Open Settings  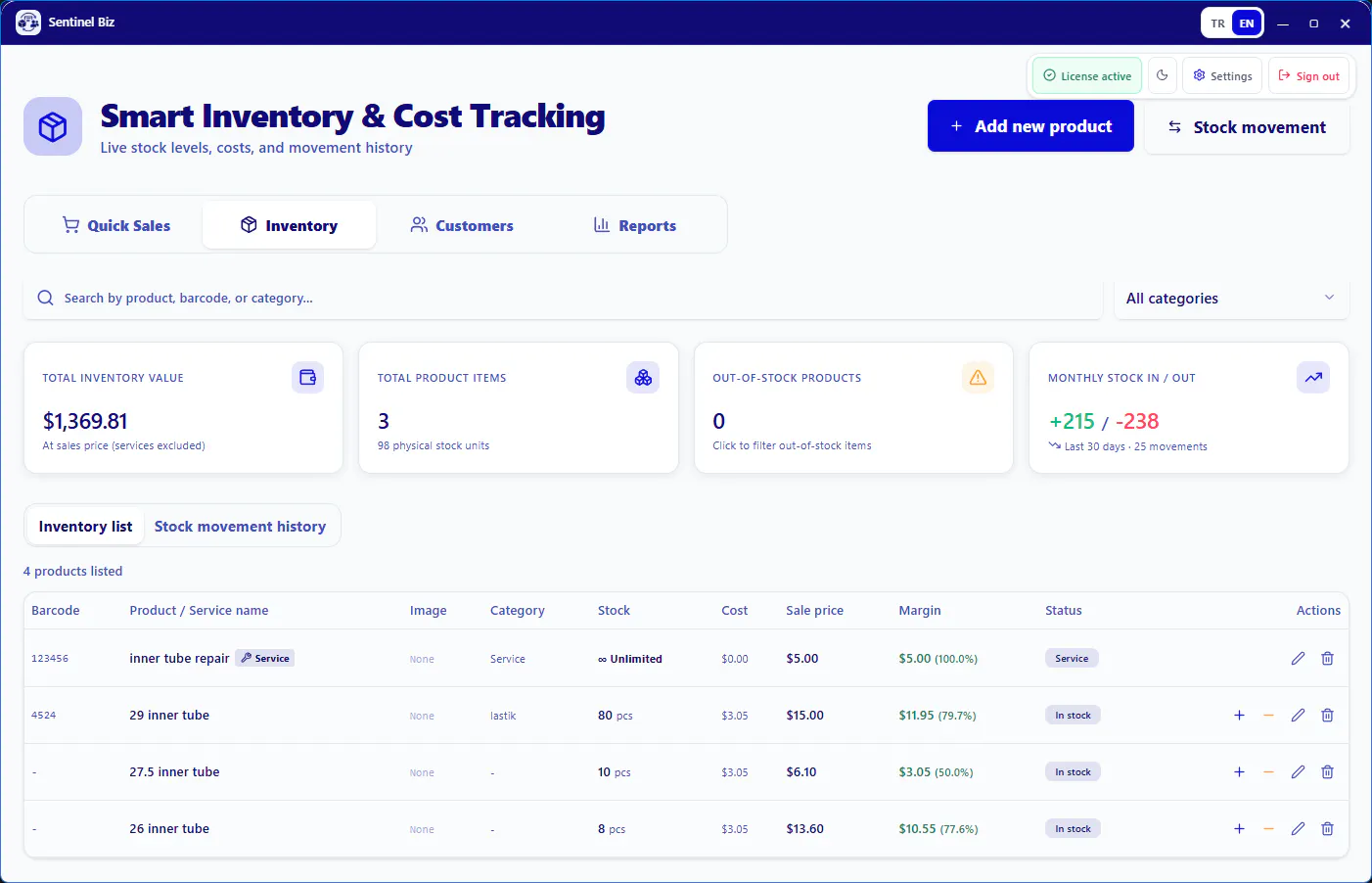(1222, 75)
